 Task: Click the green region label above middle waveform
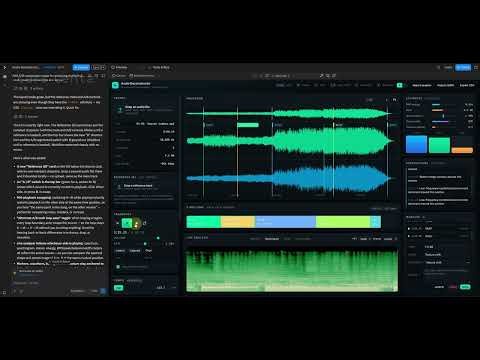pos(248,125)
